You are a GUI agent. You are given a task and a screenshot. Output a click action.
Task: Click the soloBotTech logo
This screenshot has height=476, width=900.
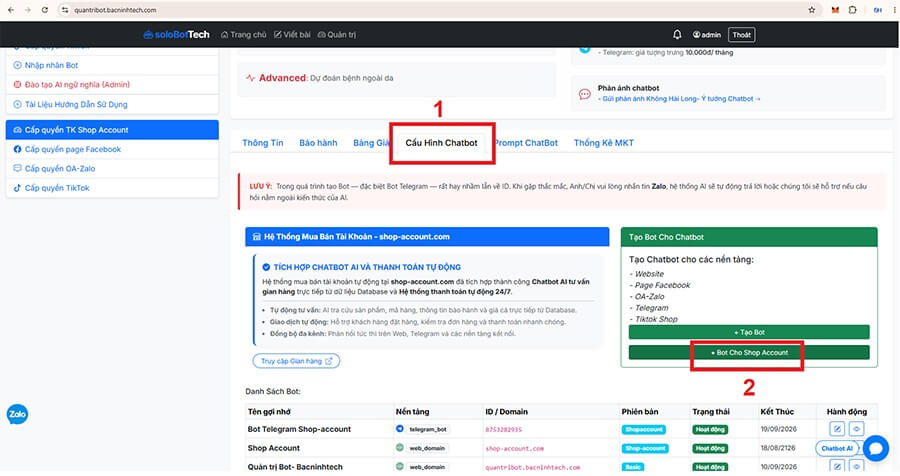(176, 34)
